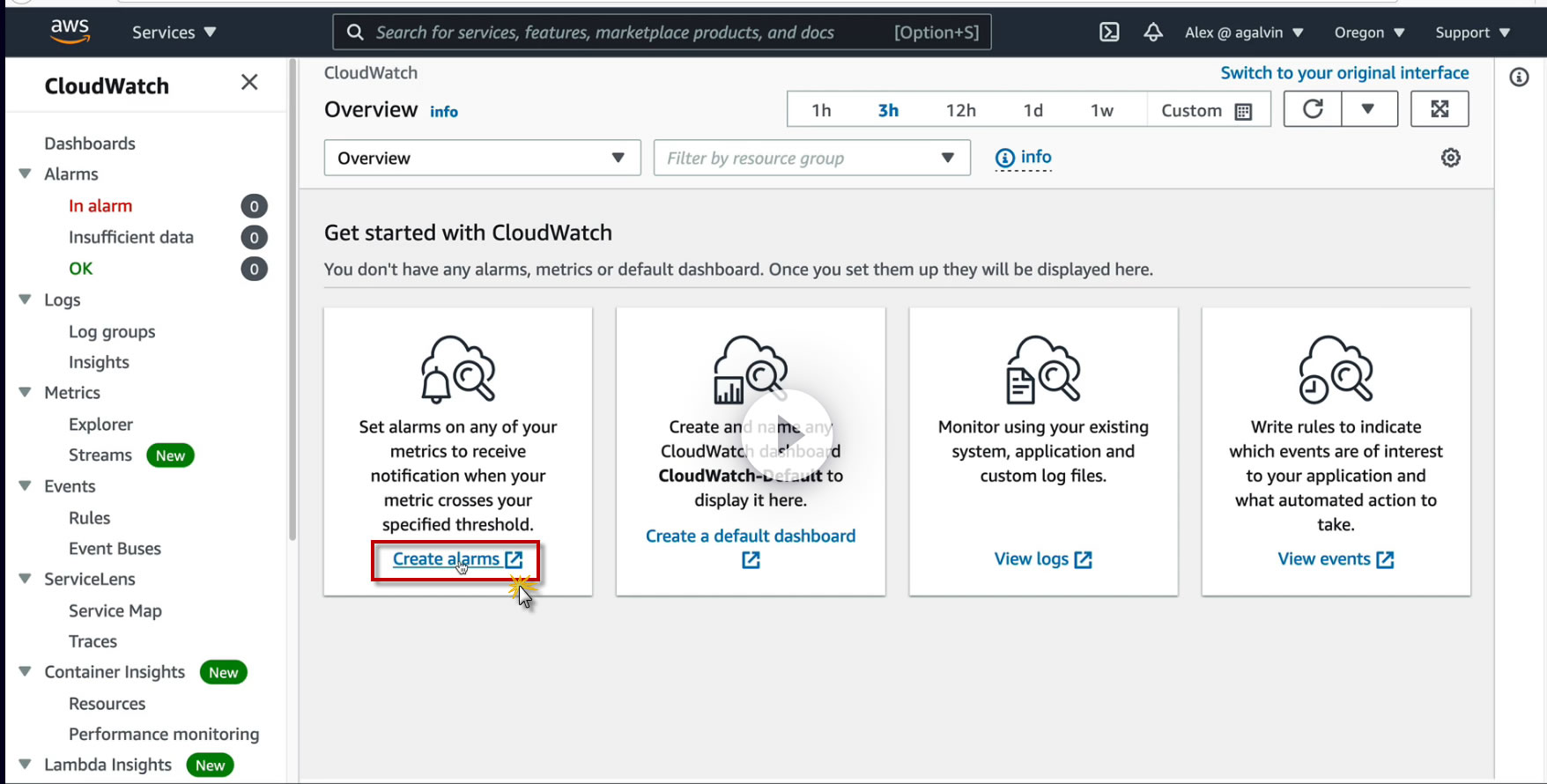Click the logs document illustration icon
Image resolution: width=1547 pixels, height=784 pixels.
[x=1043, y=369]
